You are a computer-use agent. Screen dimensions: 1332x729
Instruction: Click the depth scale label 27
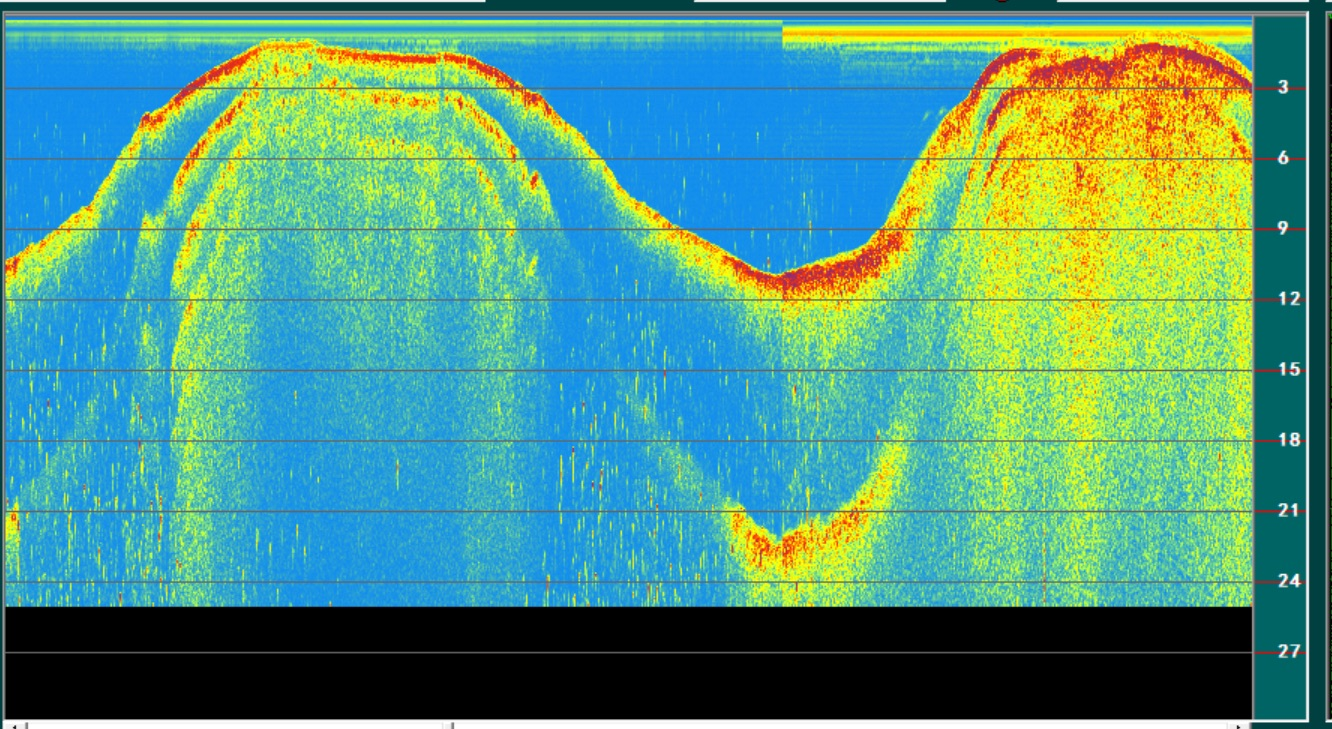1289,652
